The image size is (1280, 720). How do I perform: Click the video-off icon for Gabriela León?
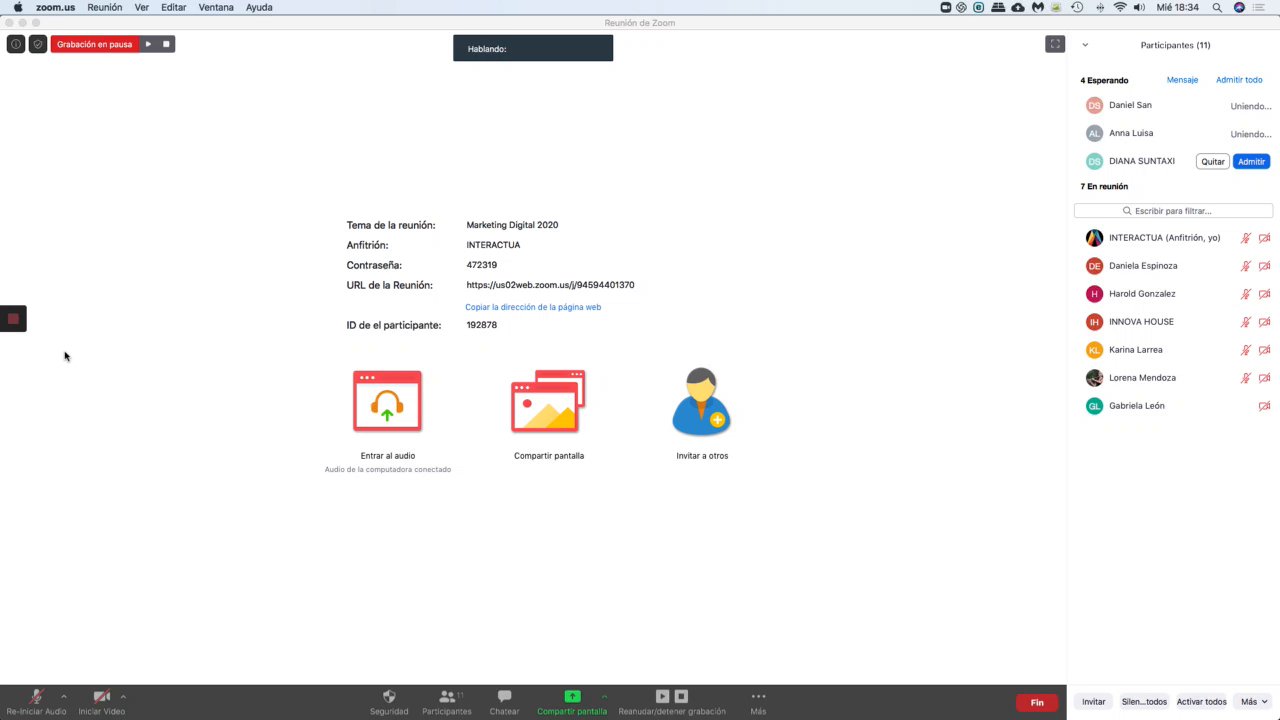pos(1264,406)
